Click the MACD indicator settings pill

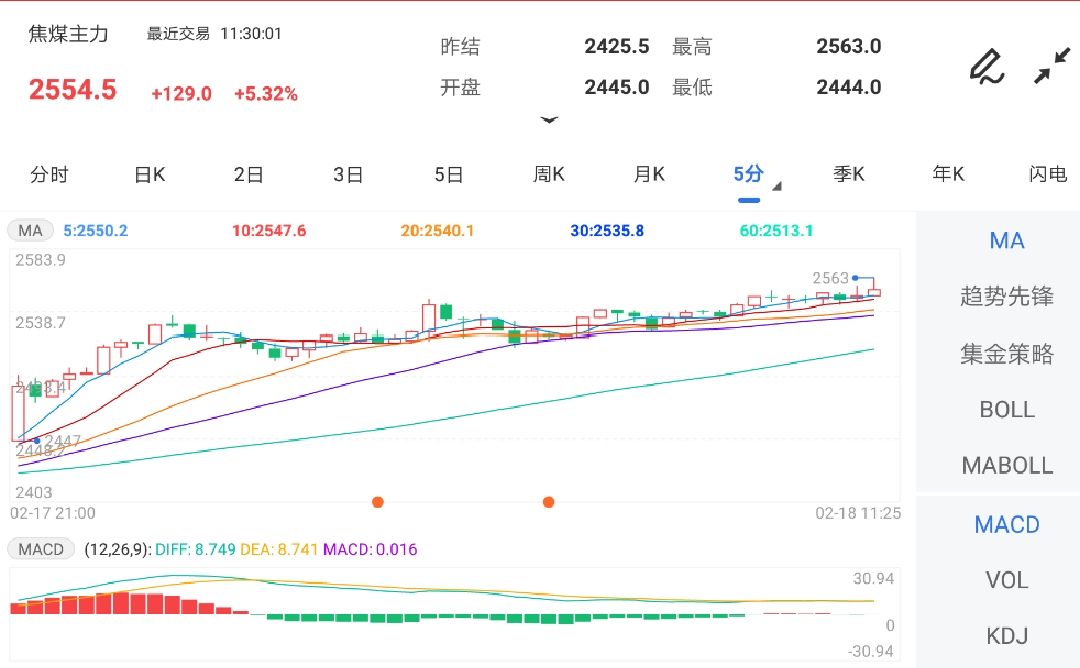41,550
